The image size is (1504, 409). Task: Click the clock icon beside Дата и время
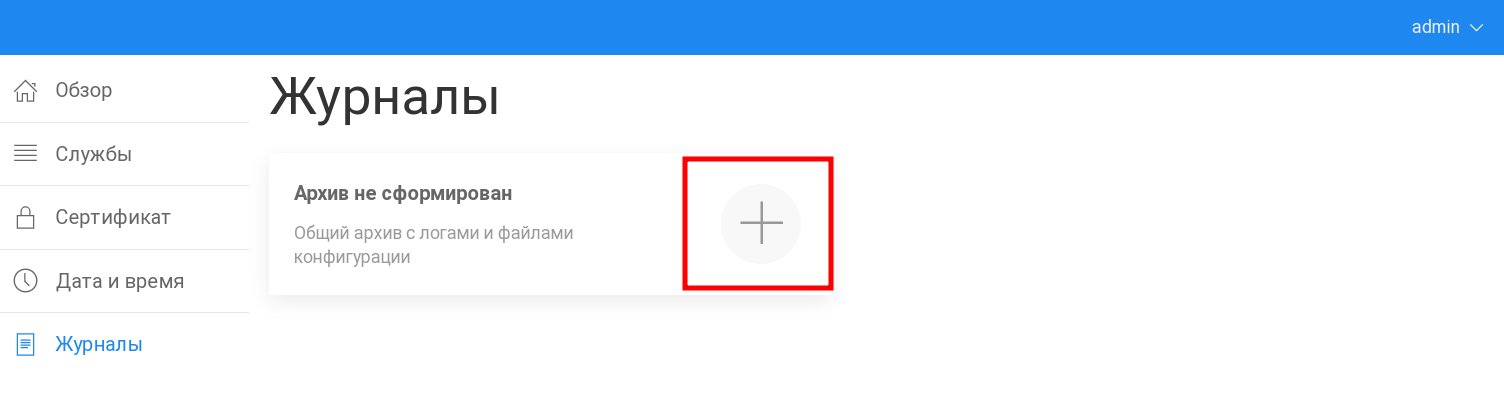pyautogui.click(x=25, y=281)
